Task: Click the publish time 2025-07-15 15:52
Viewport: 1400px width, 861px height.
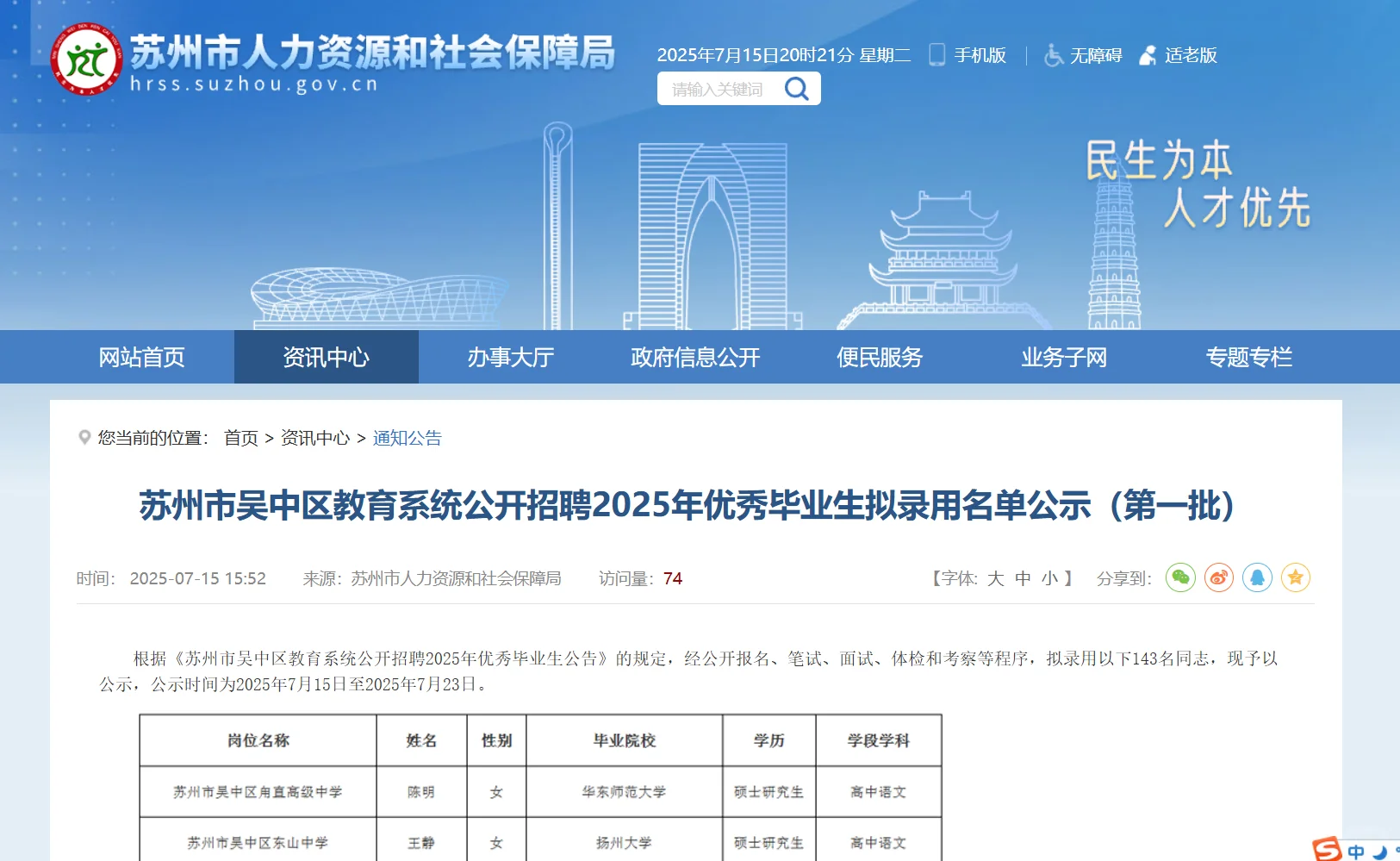Action: [x=198, y=578]
